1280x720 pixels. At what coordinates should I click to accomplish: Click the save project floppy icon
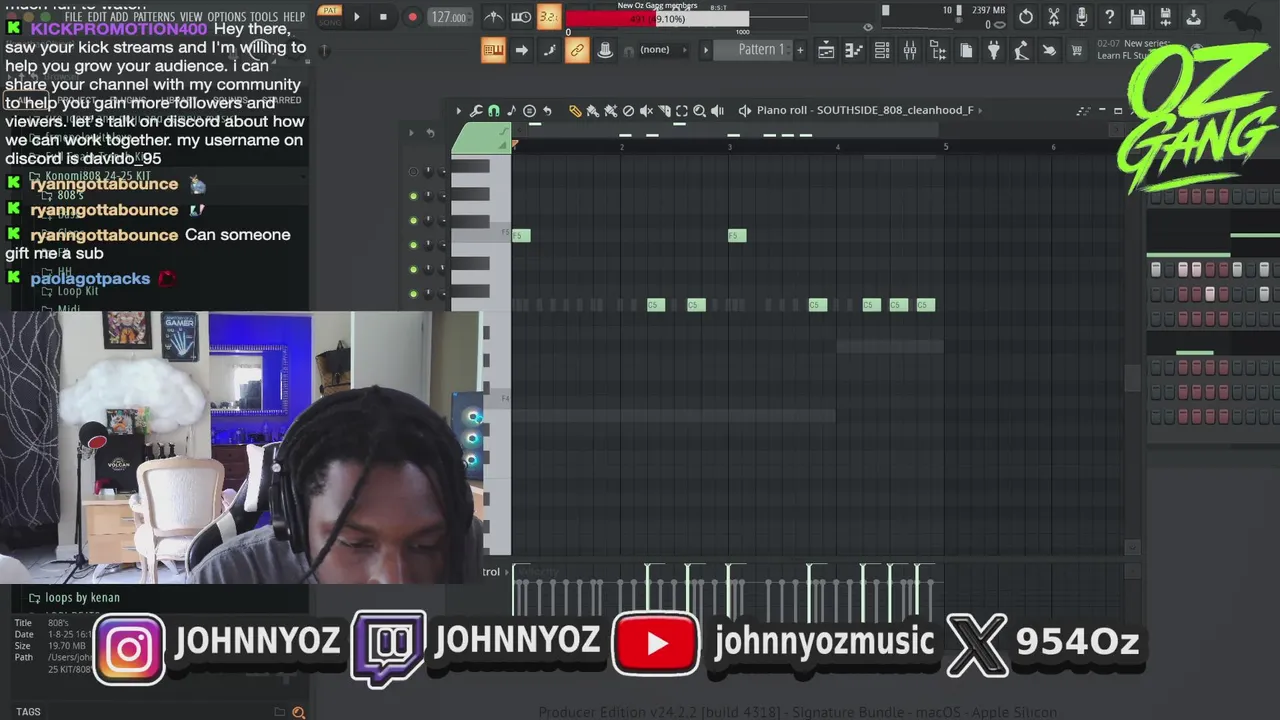point(1137,17)
